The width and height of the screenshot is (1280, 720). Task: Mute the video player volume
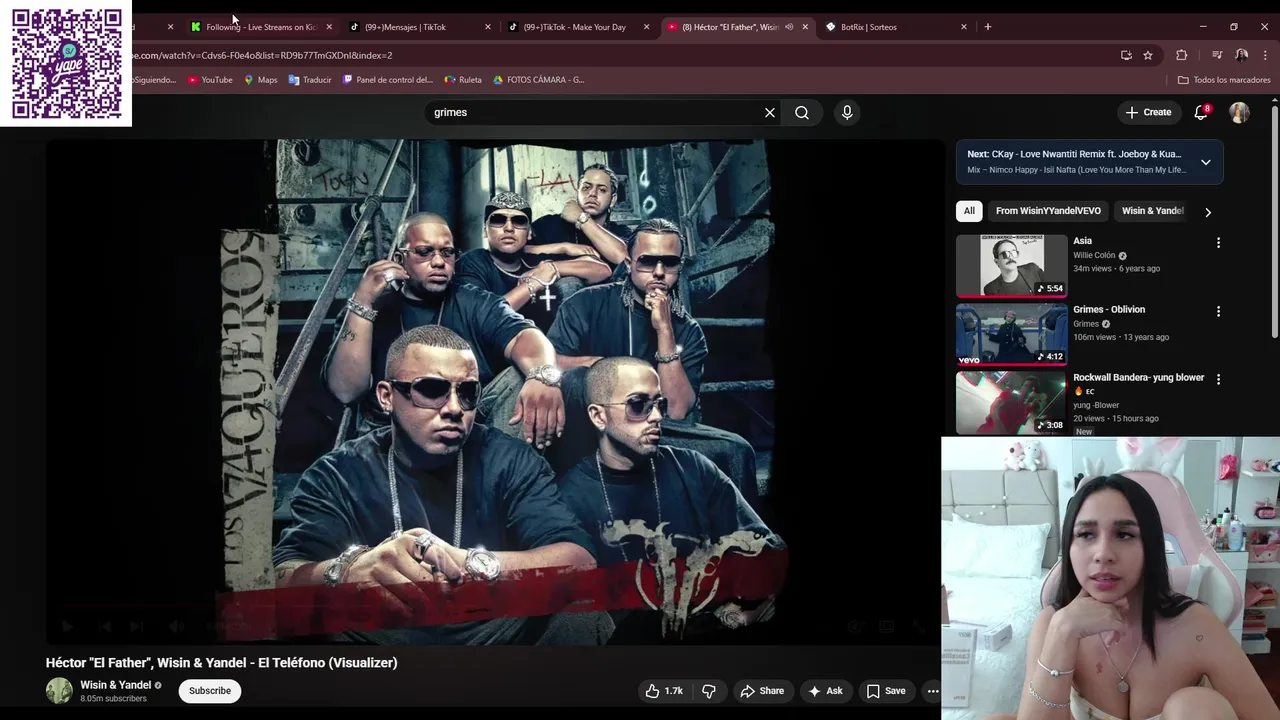tap(176, 627)
